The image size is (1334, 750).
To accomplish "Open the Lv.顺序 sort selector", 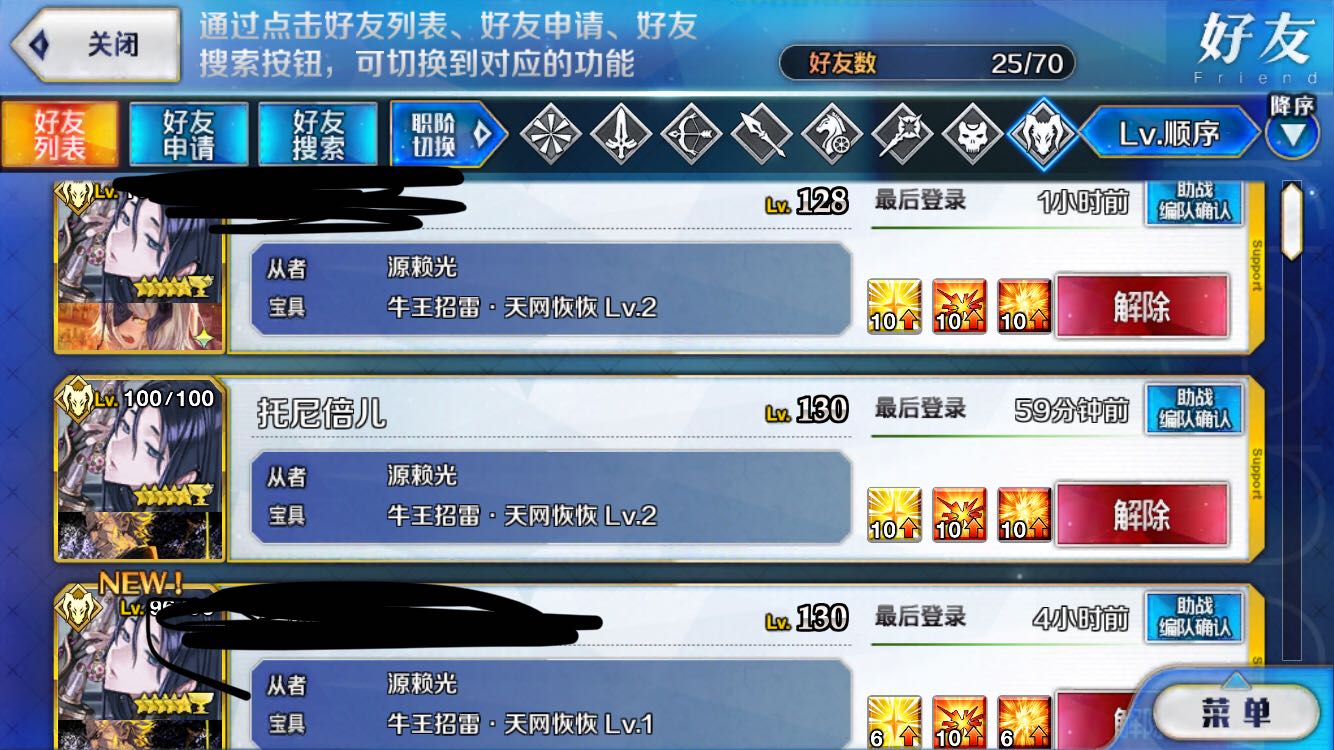I will click(x=1170, y=133).
